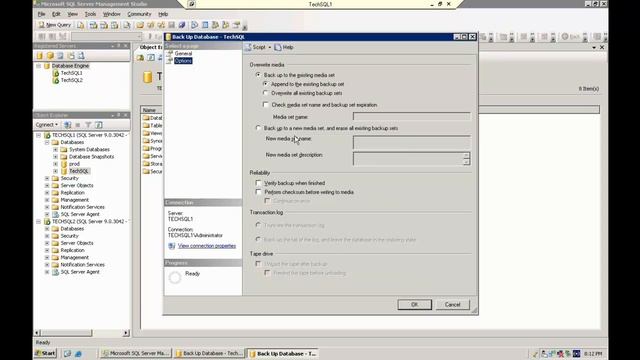640x360 pixels.
Task: Click the Internet Explorer quick launch icon
Action: point(78,353)
